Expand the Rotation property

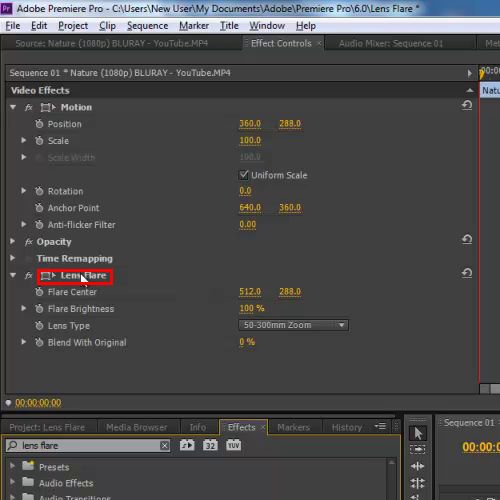click(x=23, y=191)
